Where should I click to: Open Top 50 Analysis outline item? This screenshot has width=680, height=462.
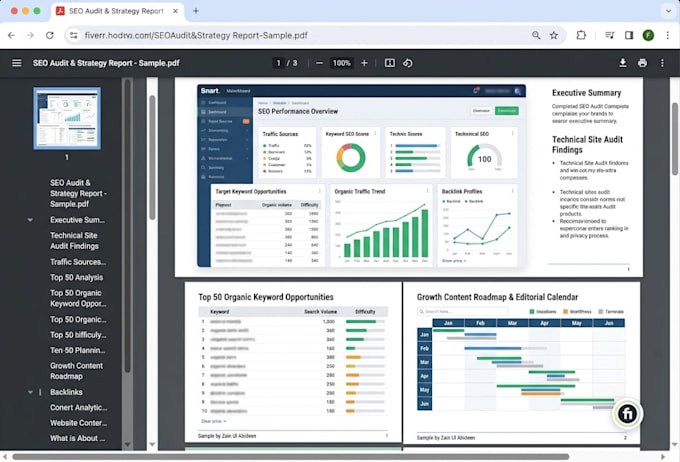pyautogui.click(x=76, y=278)
